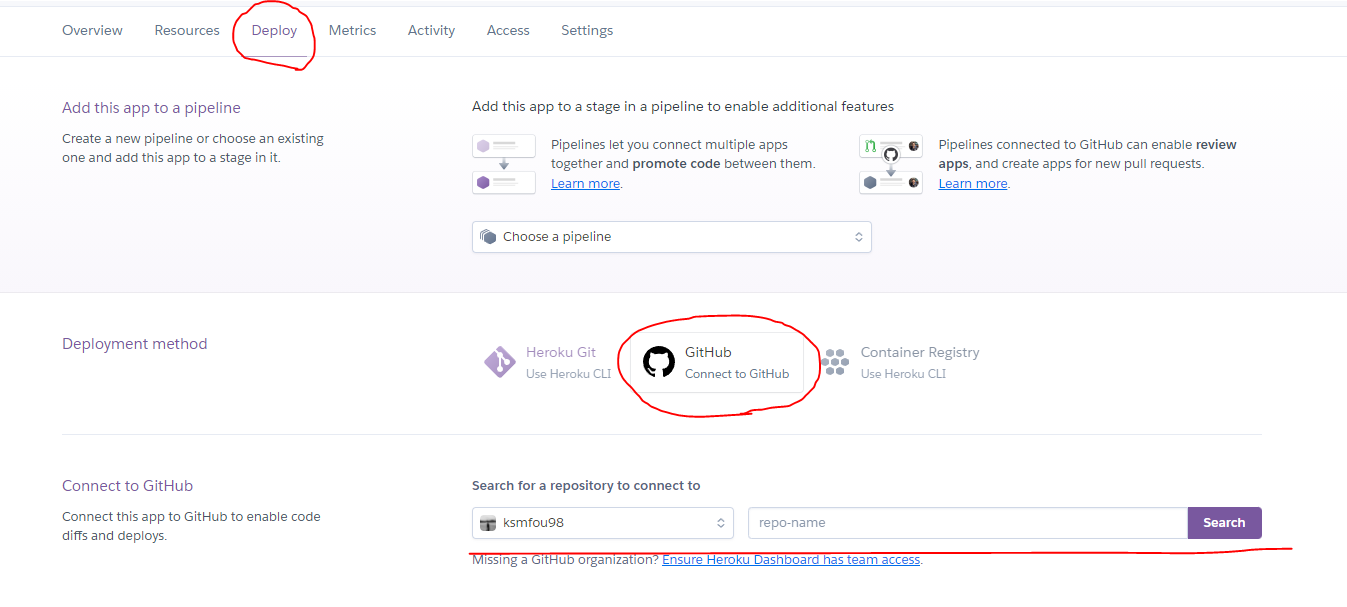The width and height of the screenshot is (1347, 607).
Task: Open Learn more link about promoting code
Action: 585,184
